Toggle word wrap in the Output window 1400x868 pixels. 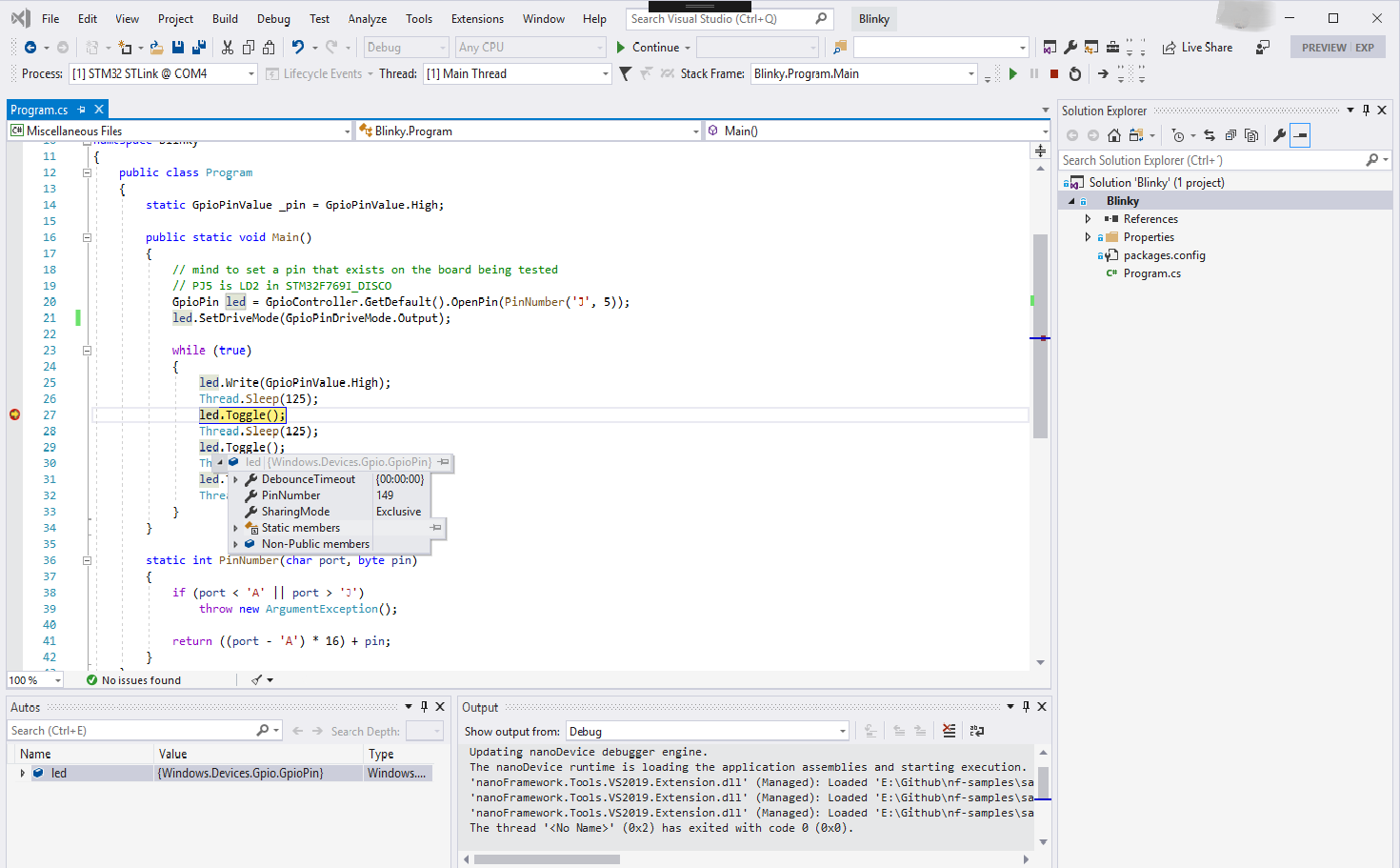click(x=975, y=730)
